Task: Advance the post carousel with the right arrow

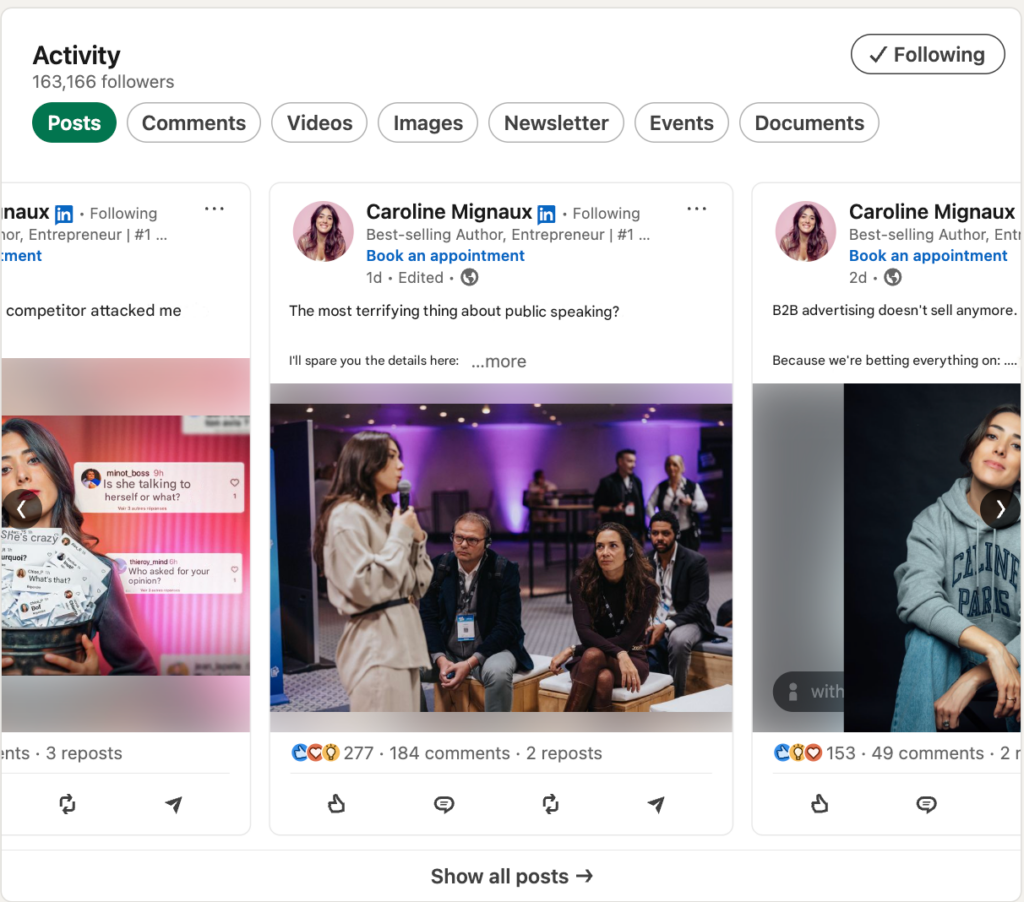Action: 1000,509
